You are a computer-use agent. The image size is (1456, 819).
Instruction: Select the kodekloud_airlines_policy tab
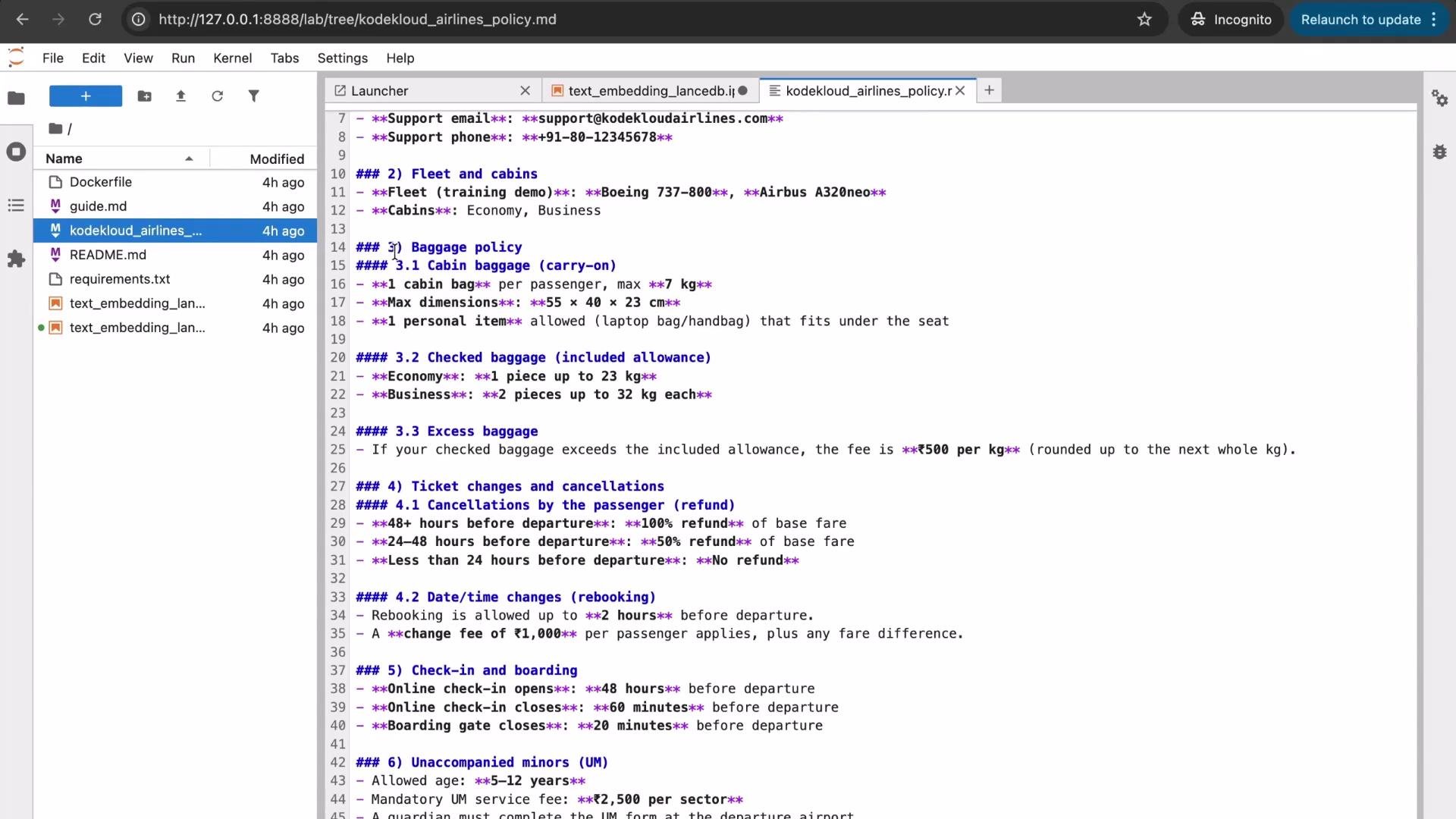[x=868, y=91]
